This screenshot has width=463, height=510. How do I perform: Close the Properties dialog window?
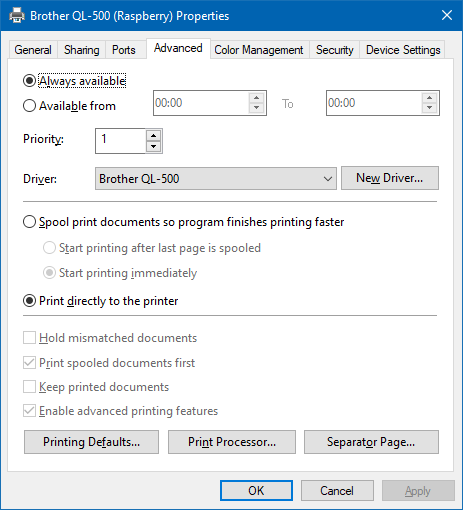(447, 15)
